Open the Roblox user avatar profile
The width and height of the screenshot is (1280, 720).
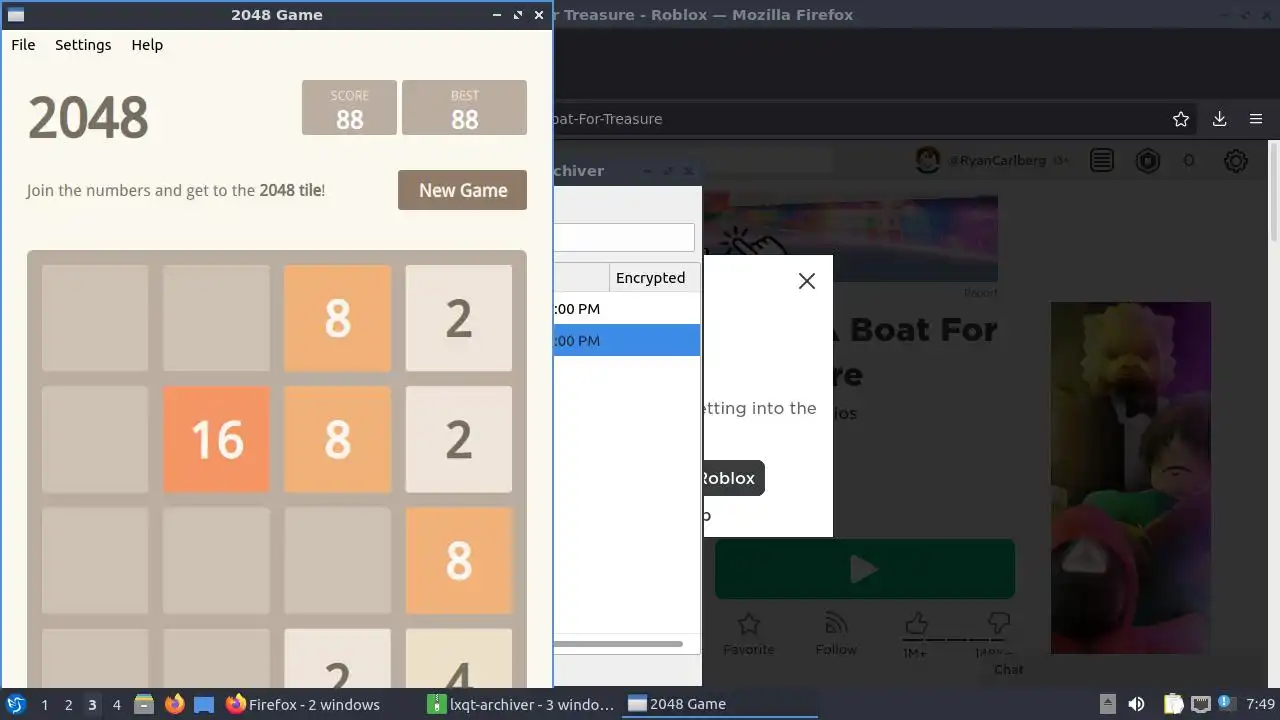928,160
